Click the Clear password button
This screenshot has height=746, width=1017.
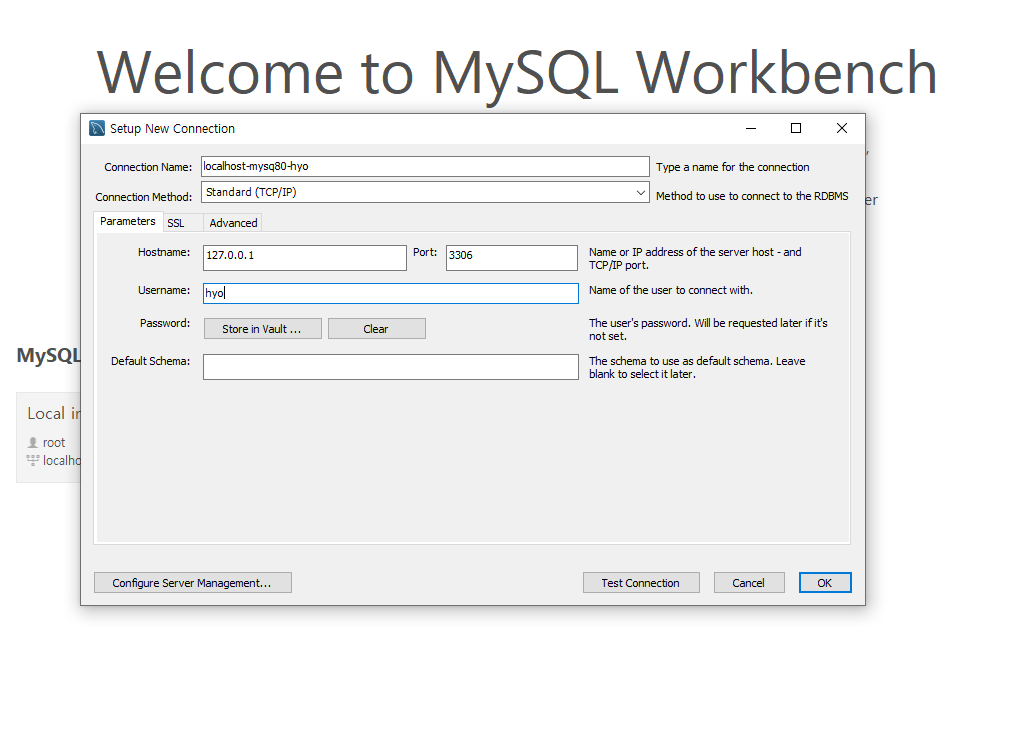click(x=377, y=328)
